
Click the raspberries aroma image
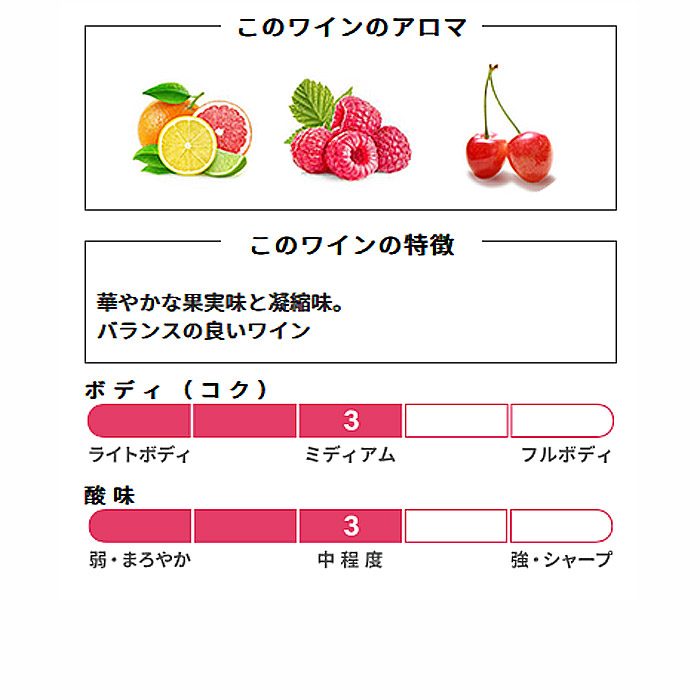[x=348, y=129]
